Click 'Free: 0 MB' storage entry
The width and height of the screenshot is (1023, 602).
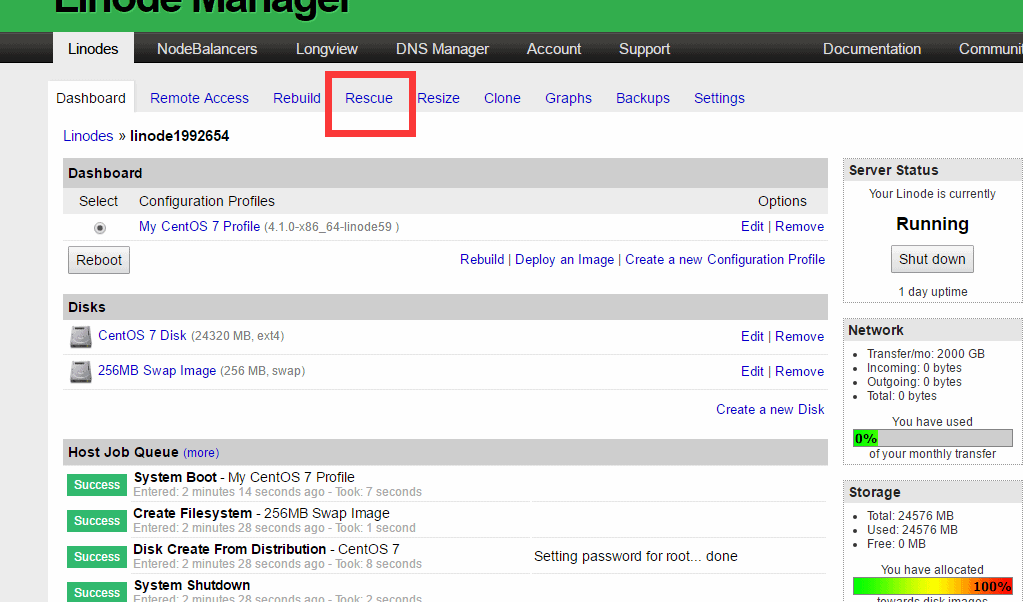[896, 543]
